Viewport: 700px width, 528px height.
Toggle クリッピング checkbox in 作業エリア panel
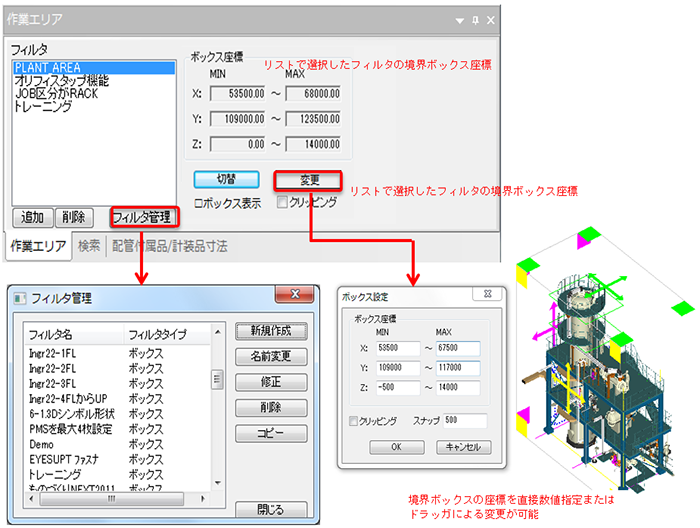pyautogui.click(x=281, y=202)
